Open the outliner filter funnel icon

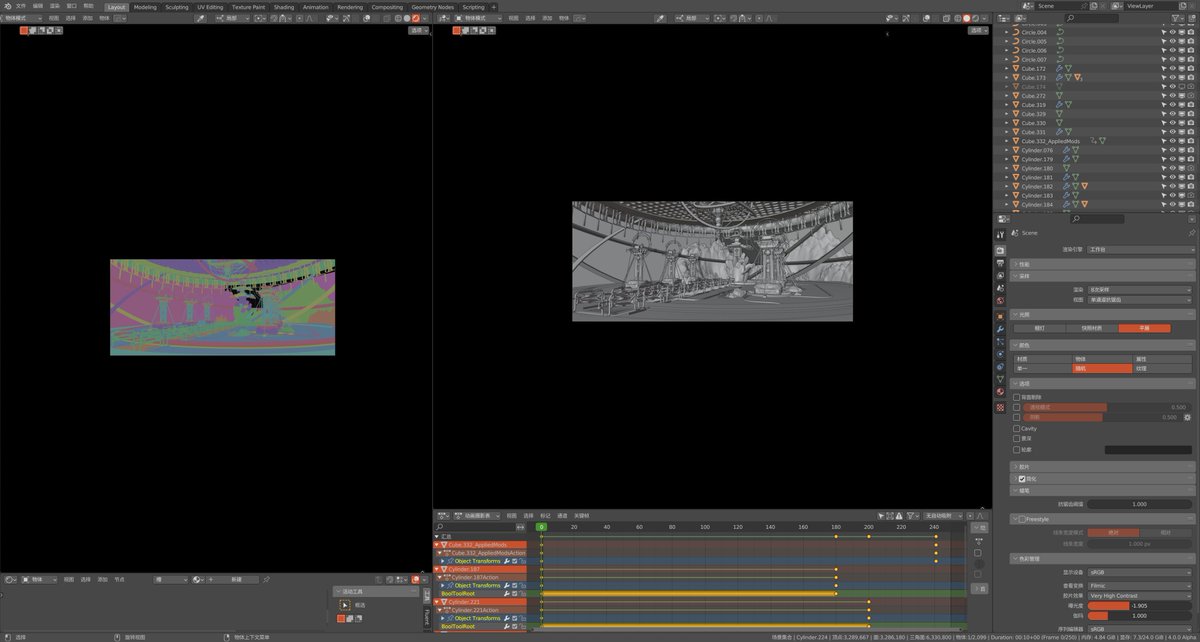(1175, 18)
